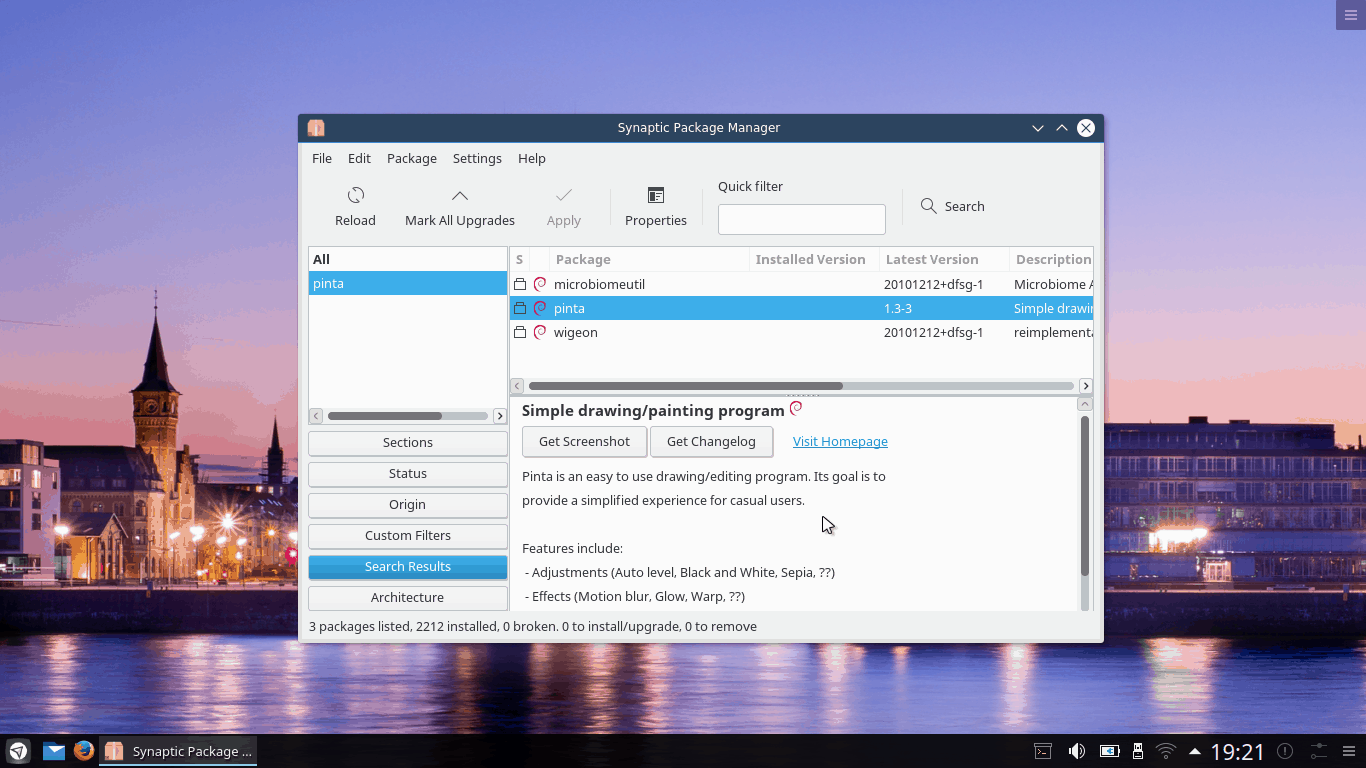1366x768 pixels.
Task: Click the Debian swirl icon beside microbiomeutil
Action: 540,284
